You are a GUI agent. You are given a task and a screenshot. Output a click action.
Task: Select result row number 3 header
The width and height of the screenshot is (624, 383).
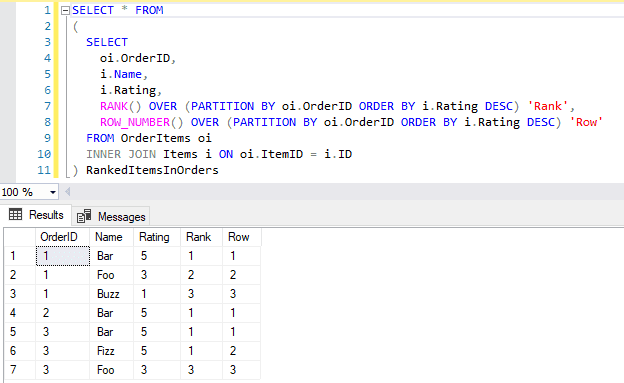[x=20, y=294]
